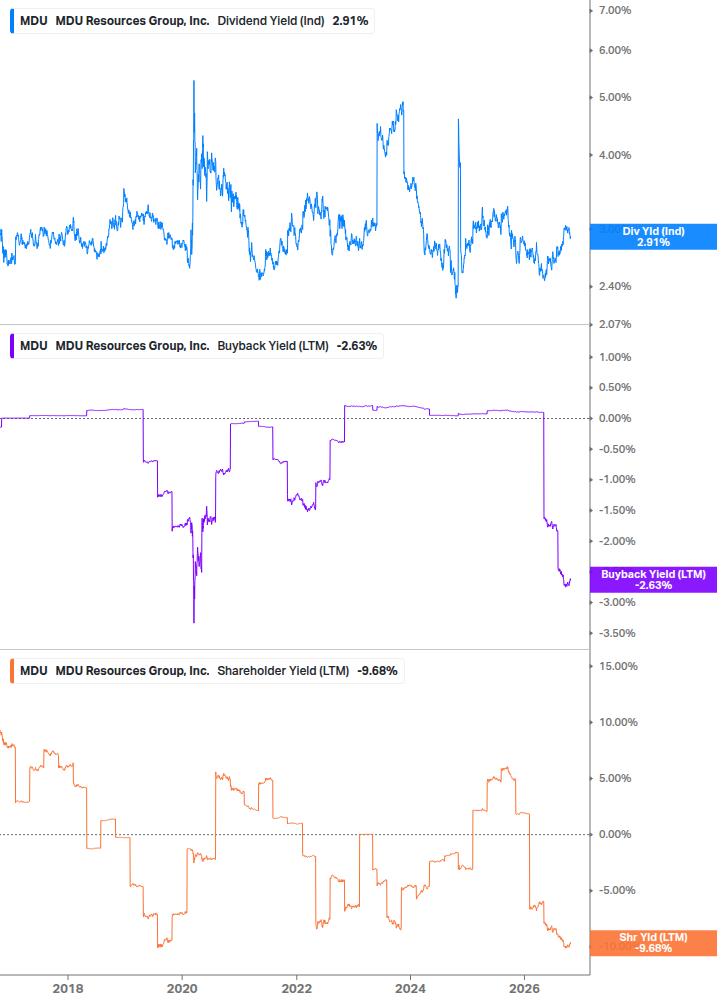
Task: Click the 15.00% tick on shareholder yield axis
Action: coord(618,667)
